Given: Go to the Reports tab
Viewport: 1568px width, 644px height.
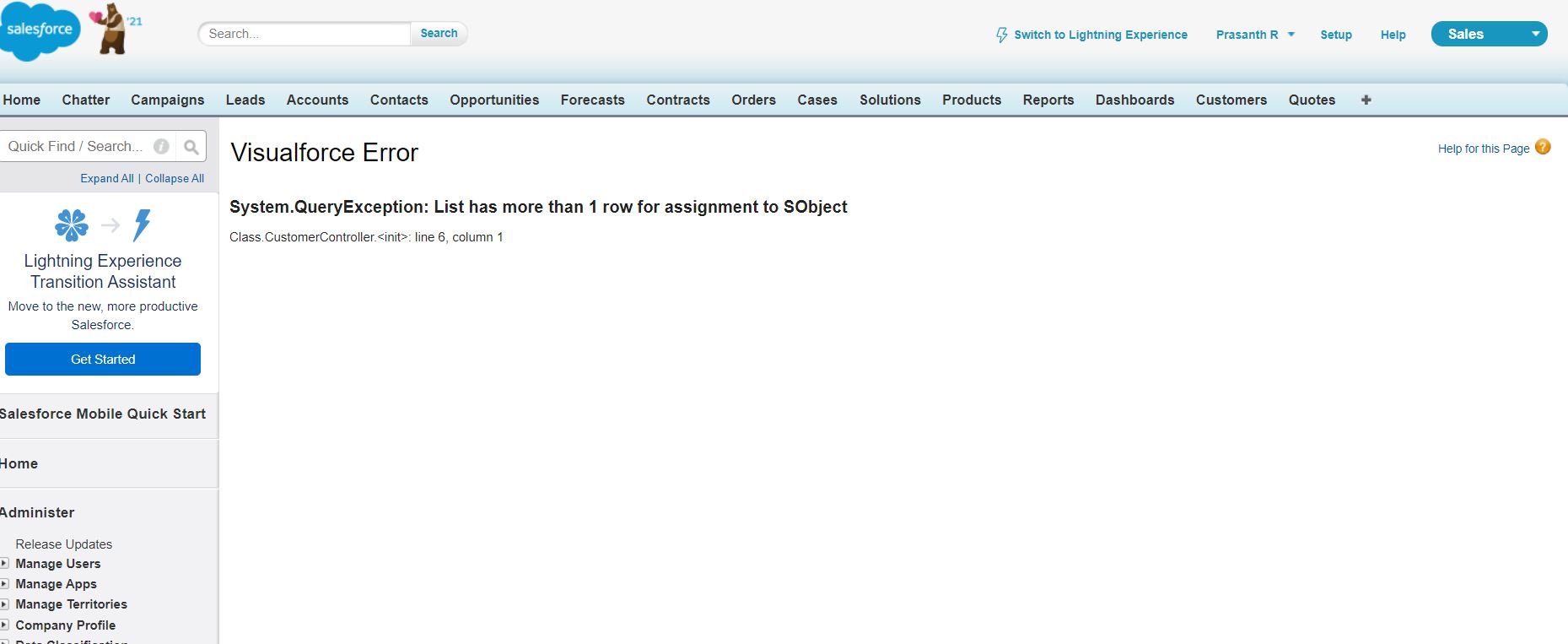Looking at the screenshot, I should click(1048, 100).
